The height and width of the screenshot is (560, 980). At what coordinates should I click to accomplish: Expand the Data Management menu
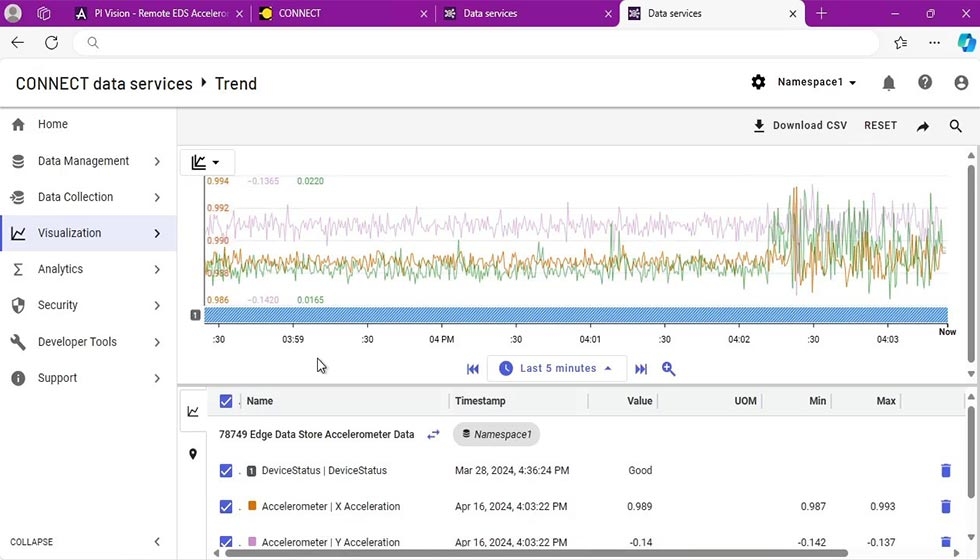click(85, 161)
